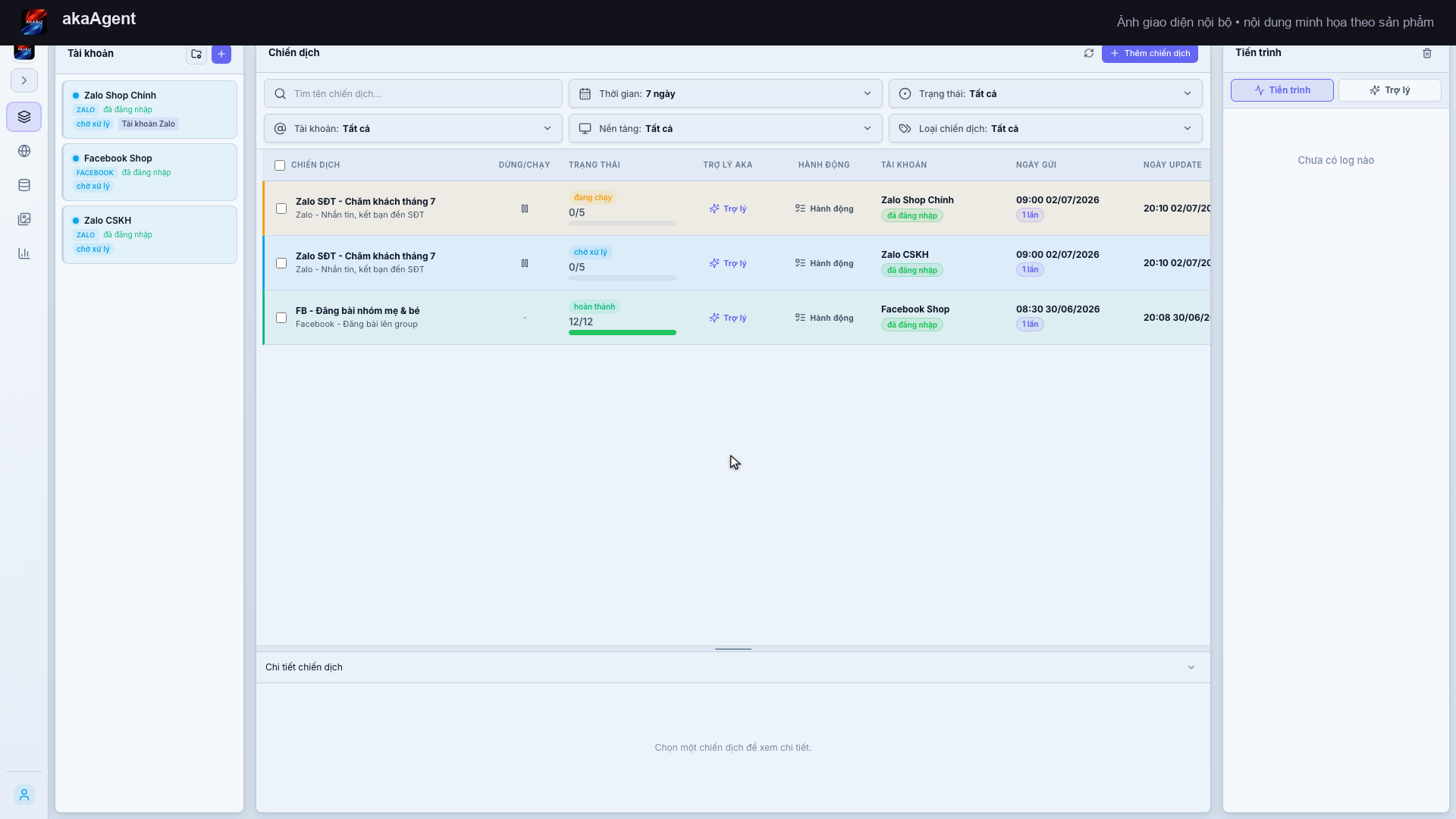
Task: Click the Tìm tên chiến dịch search field
Action: tap(413, 94)
